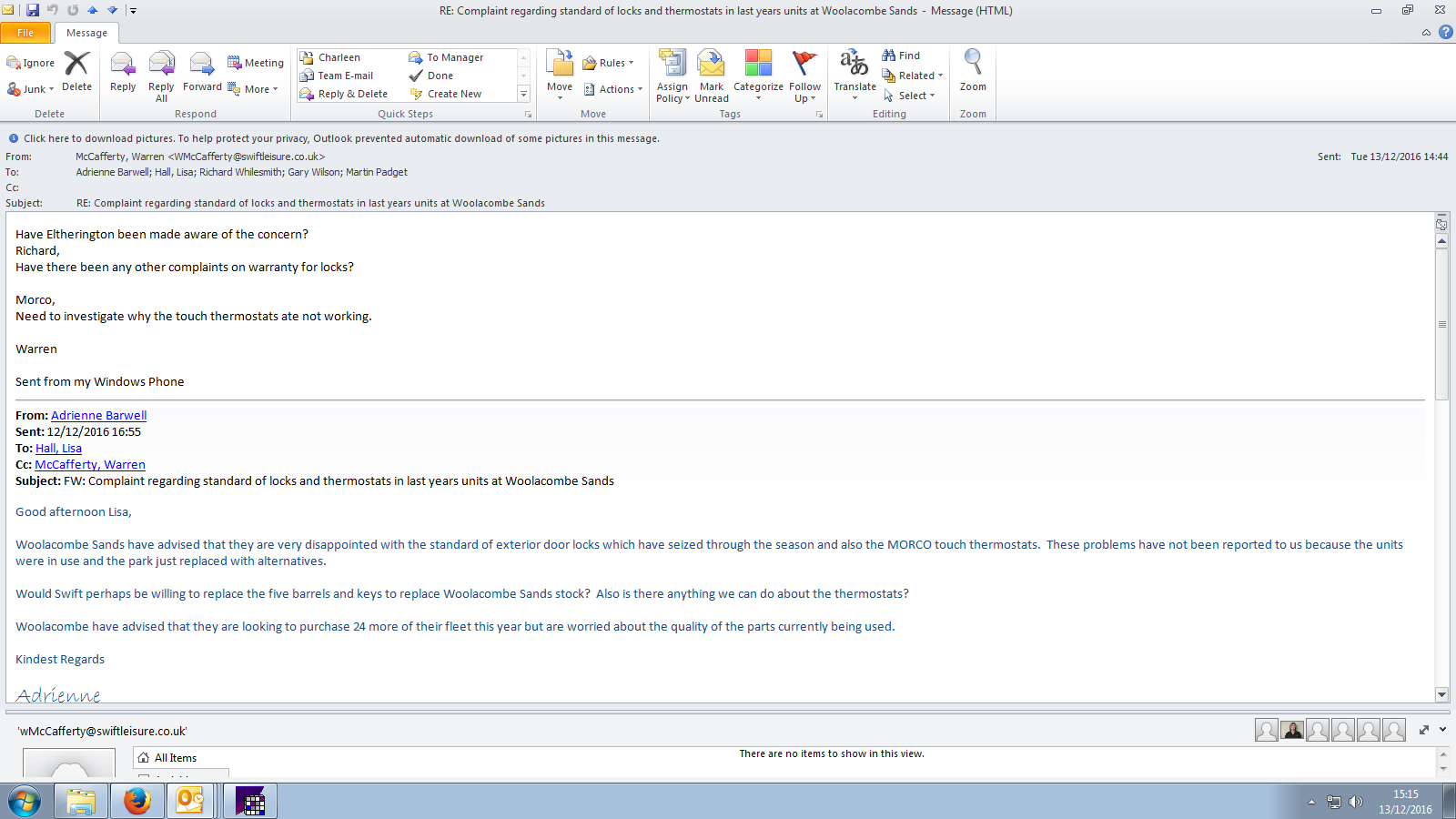Expand the Quick Steps gallery
The height and width of the screenshot is (819, 1456).
523,94
